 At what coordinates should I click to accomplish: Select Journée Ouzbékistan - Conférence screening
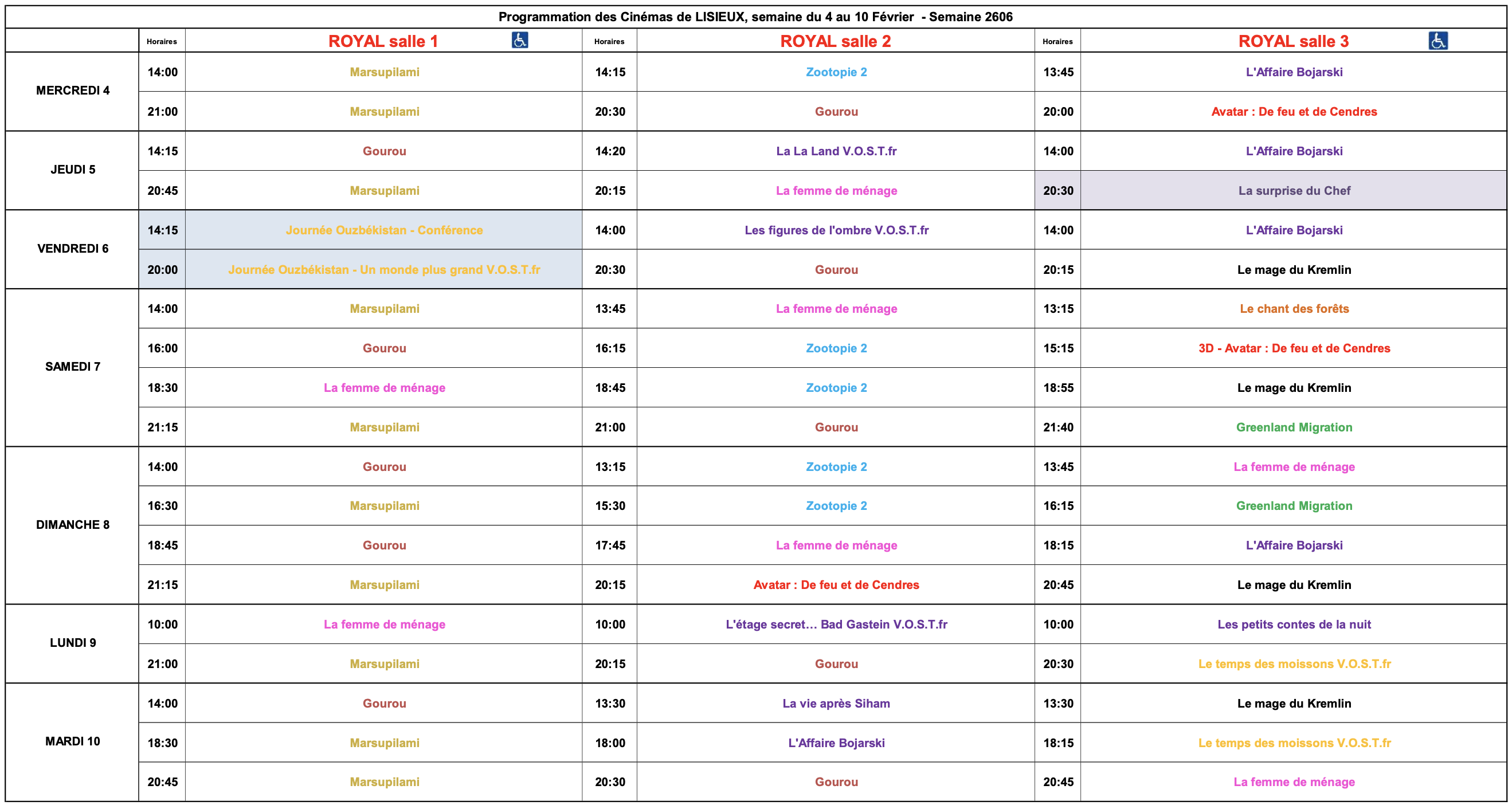[384, 230]
